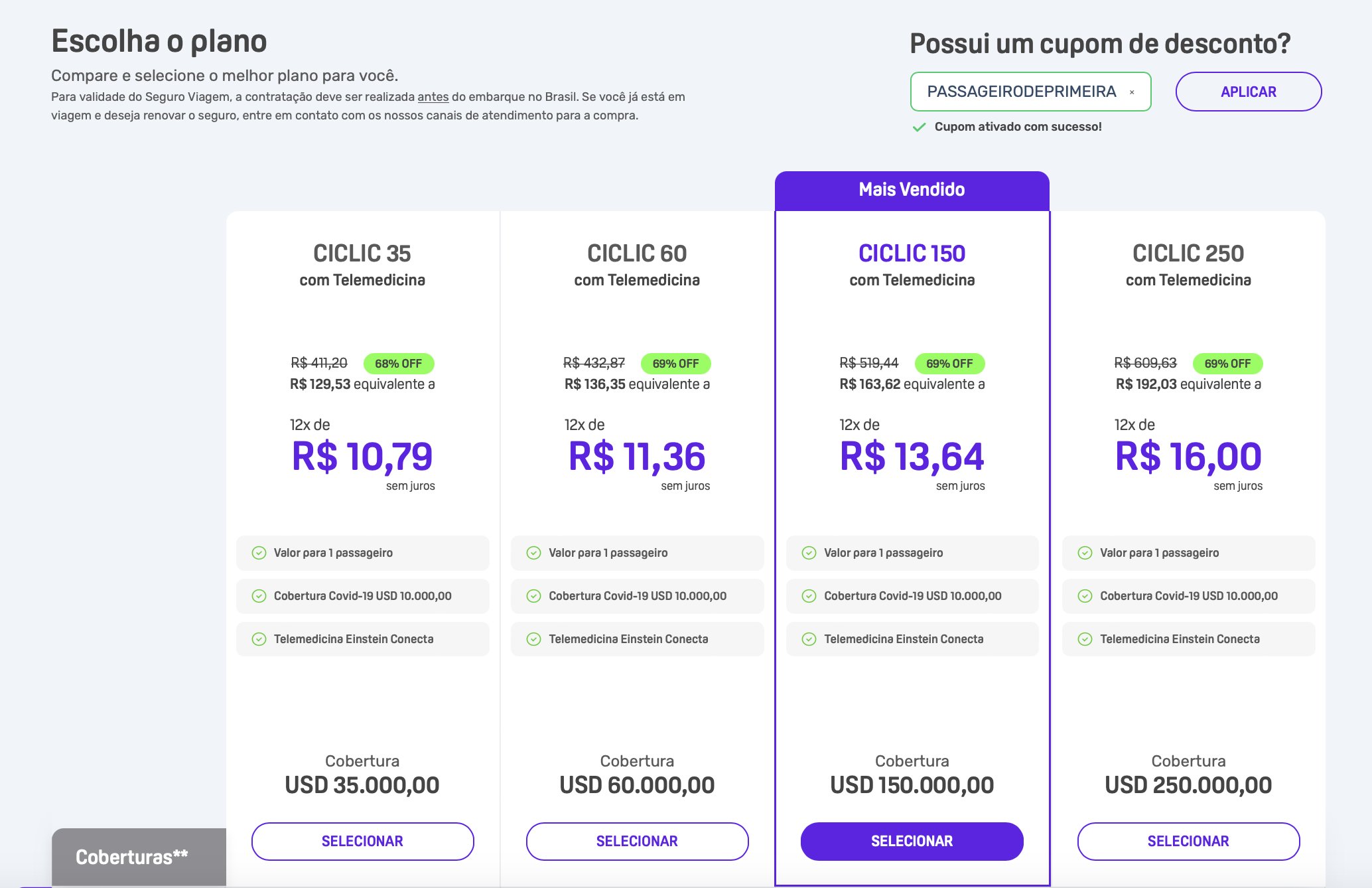Image resolution: width=1372 pixels, height=888 pixels.
Task: Click the check icon beside CICLIC 35 Valor para 1 passageiro
Action: pos(259,553)
